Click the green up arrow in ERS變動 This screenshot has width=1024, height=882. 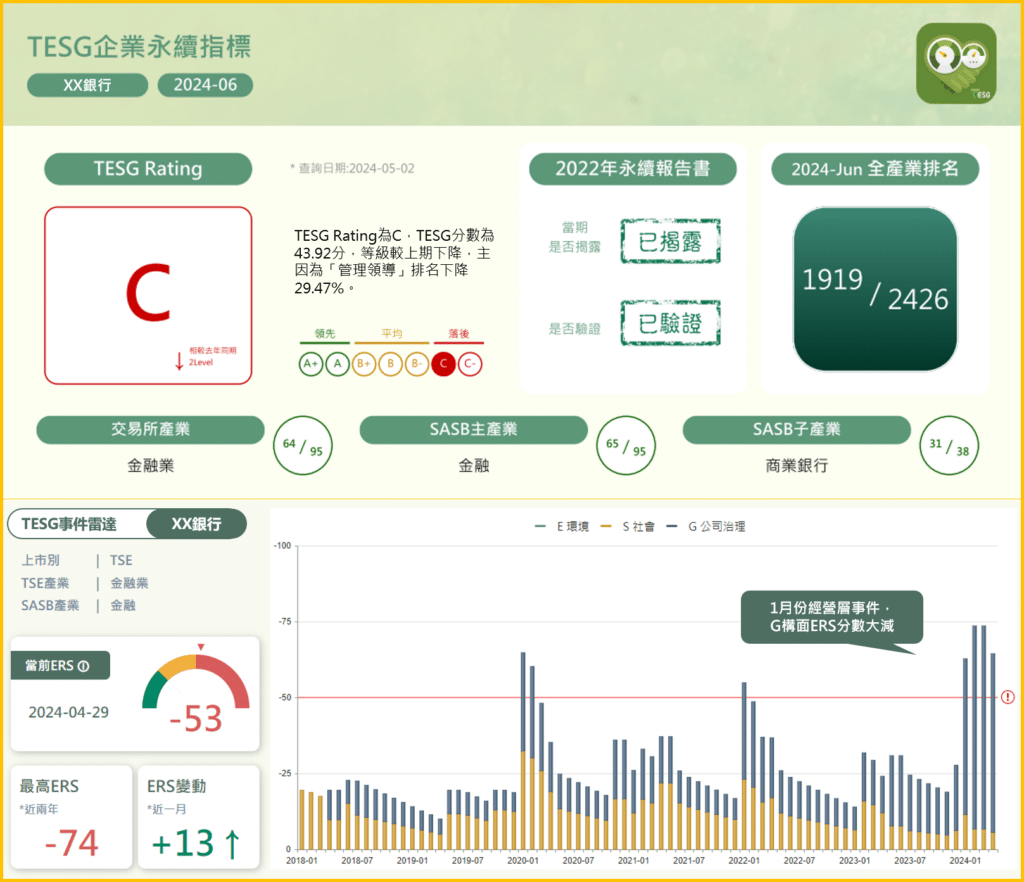coord(232,844)
